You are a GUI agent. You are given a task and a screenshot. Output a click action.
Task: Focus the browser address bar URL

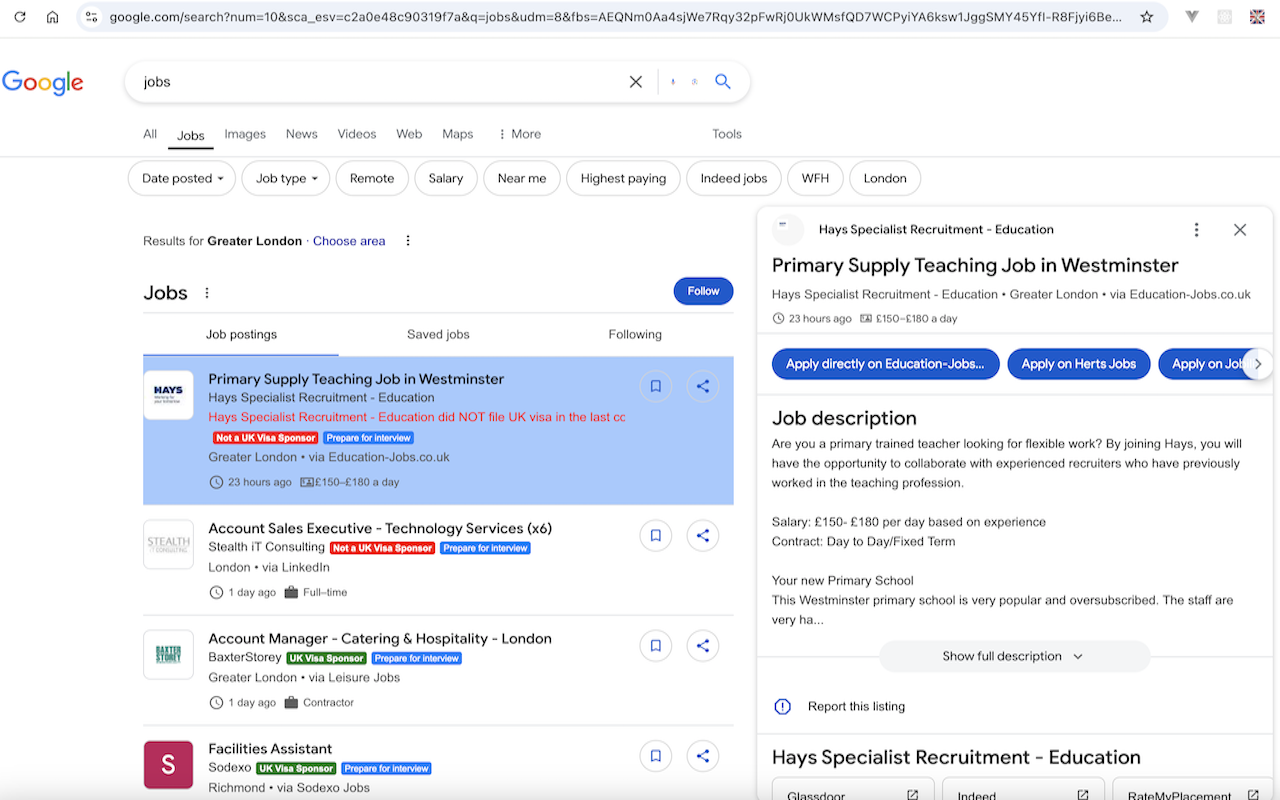615,17
